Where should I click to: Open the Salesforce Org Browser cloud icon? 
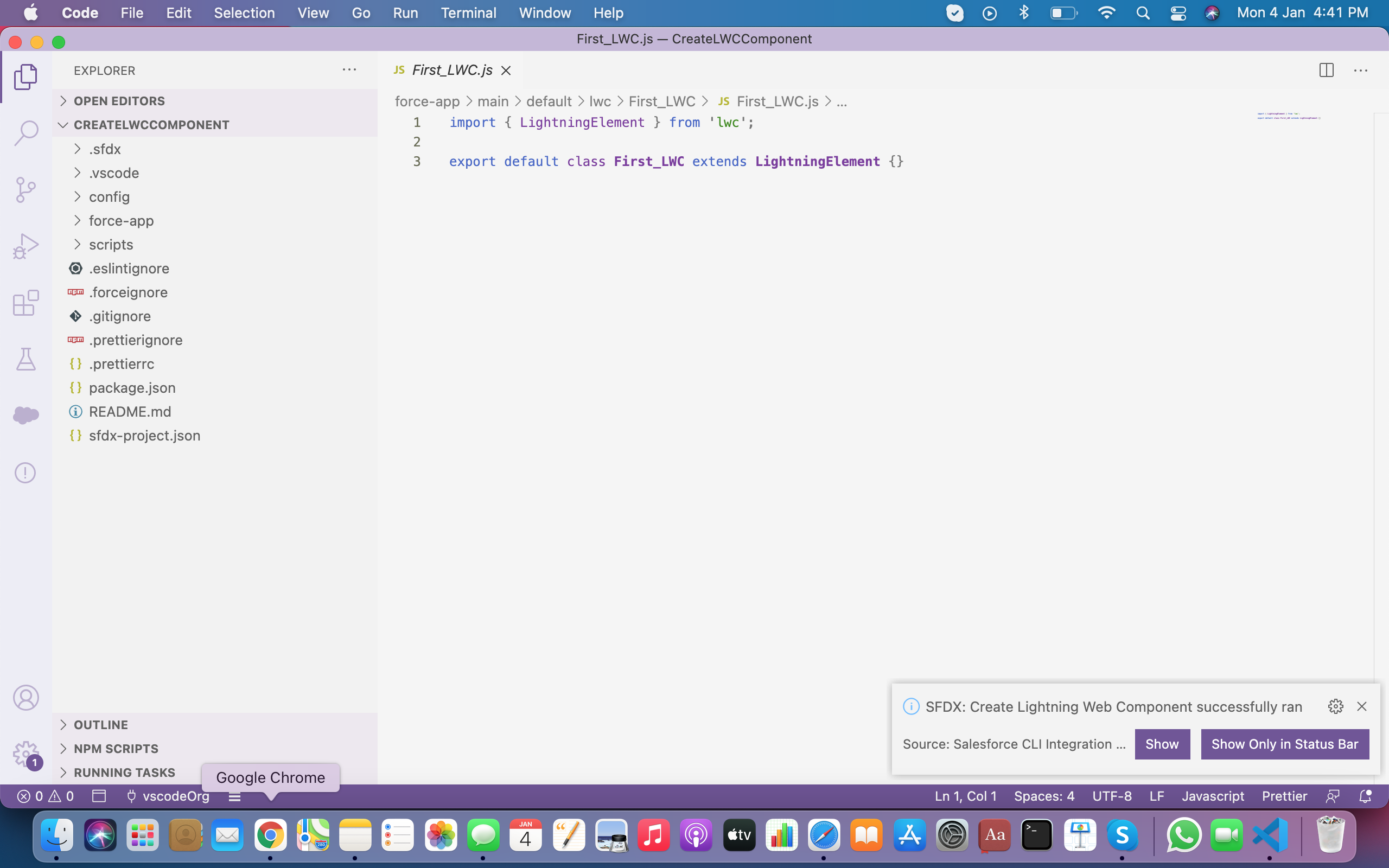click(26, 414)
